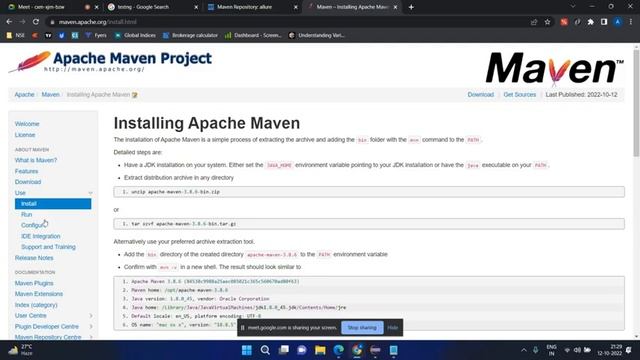Open File Explorer from taskbar

[320, 350]
